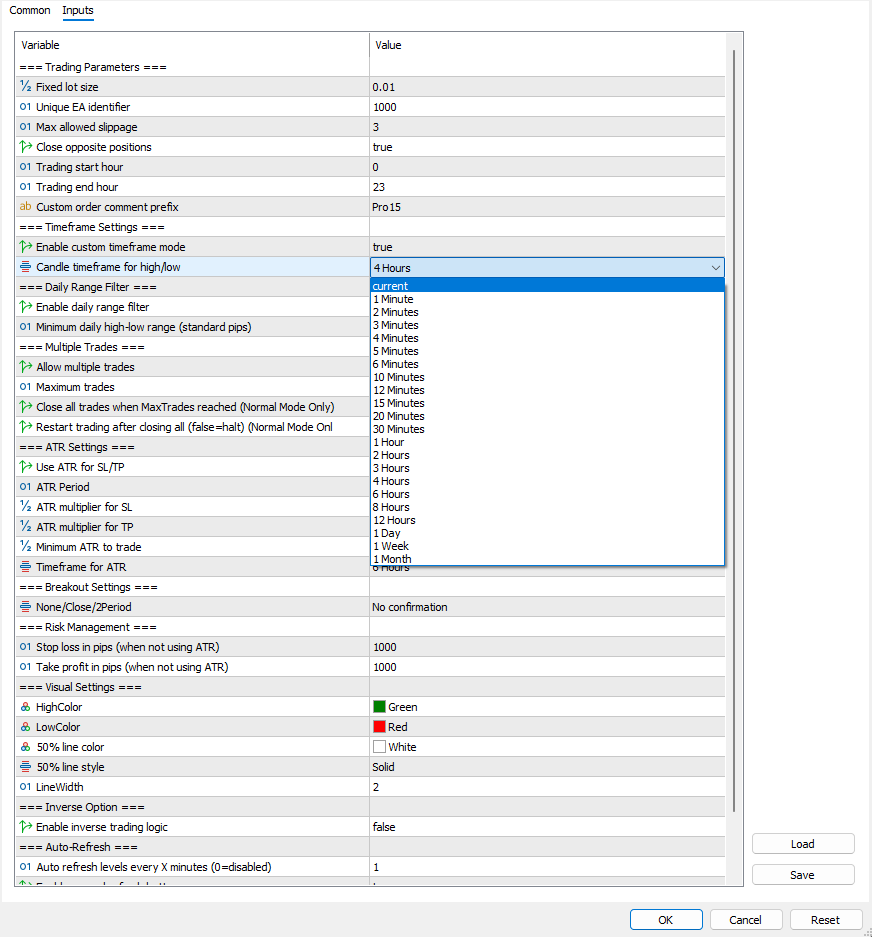This screenshot has width=872, height=937.
Task: Select '1 Day' from the timeframe list
Action: [547, 533]
